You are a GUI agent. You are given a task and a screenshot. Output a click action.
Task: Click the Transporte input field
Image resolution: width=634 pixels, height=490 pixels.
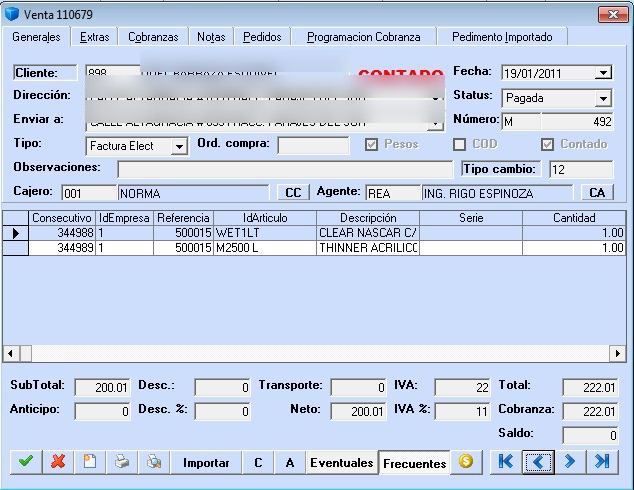[x=359, y=388]
